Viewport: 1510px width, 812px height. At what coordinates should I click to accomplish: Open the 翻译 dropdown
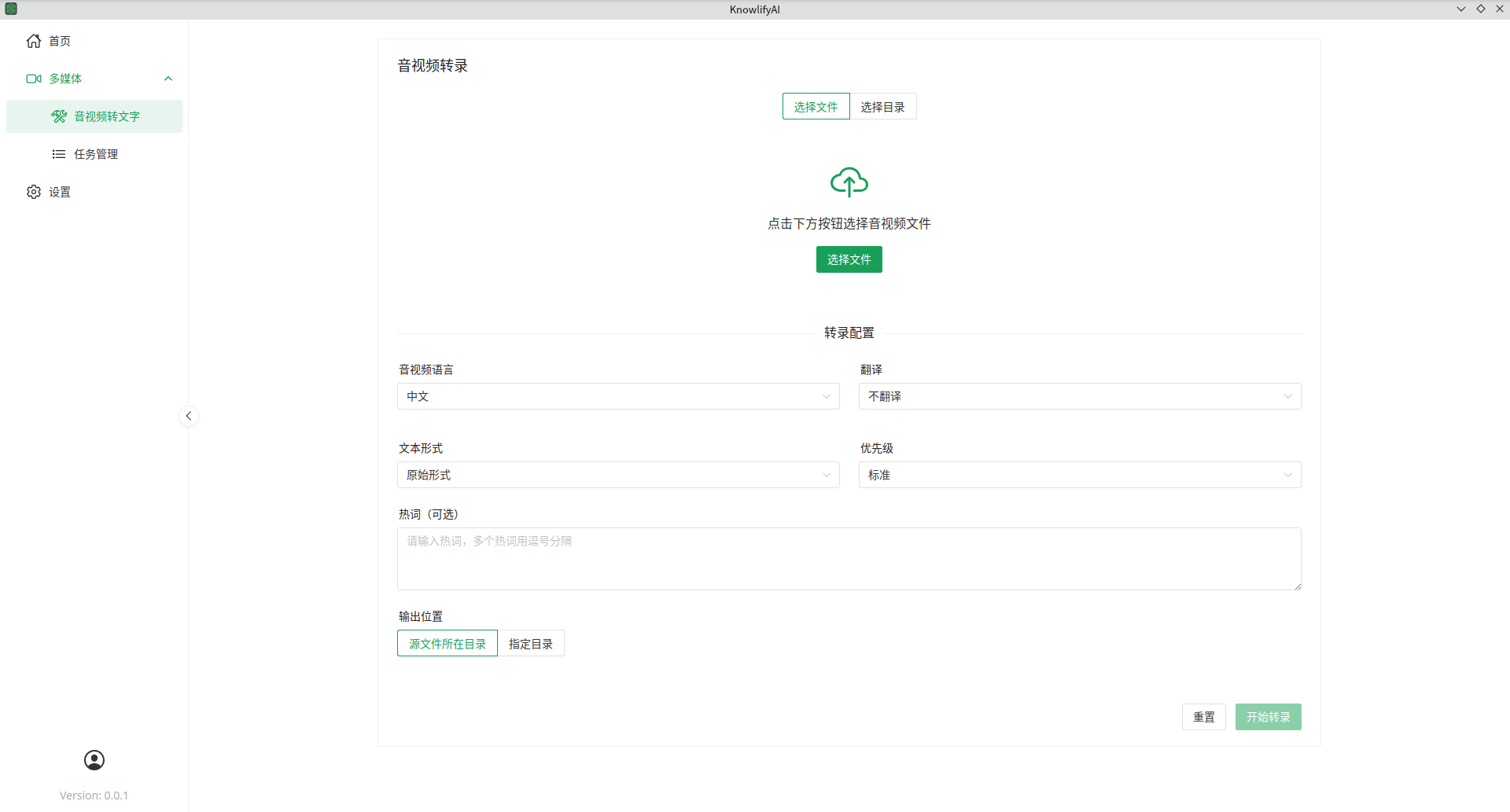(x=1079, y=396)
